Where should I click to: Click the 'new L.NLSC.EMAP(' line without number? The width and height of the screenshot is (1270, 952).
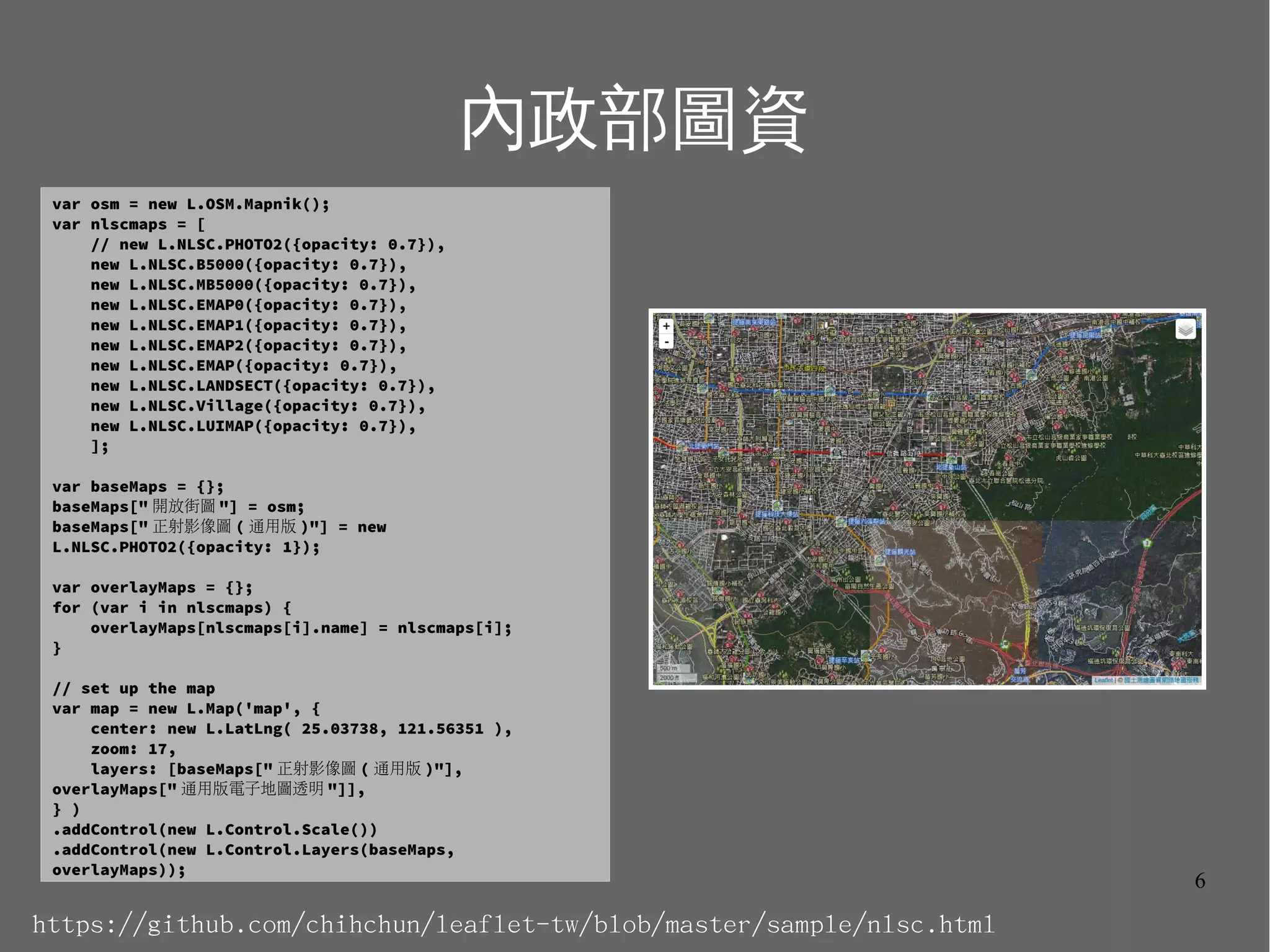[x=244, y=366]
